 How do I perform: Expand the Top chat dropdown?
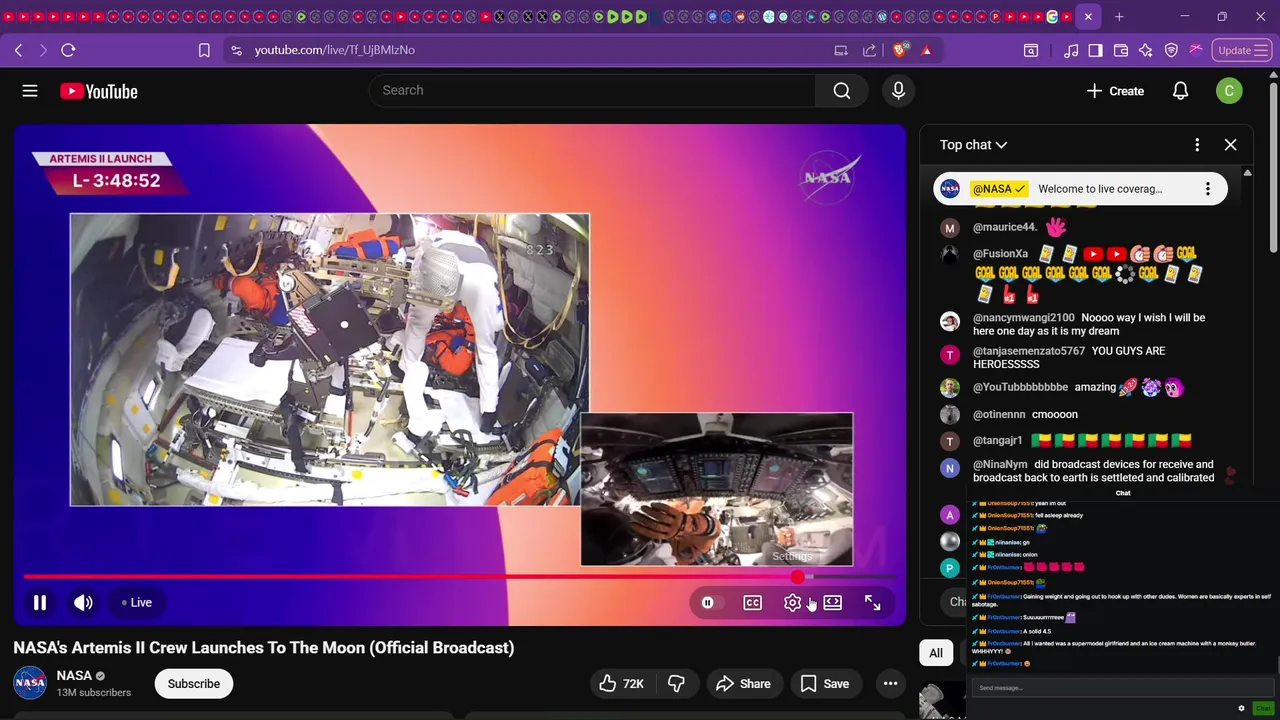[x=973, y=145]
